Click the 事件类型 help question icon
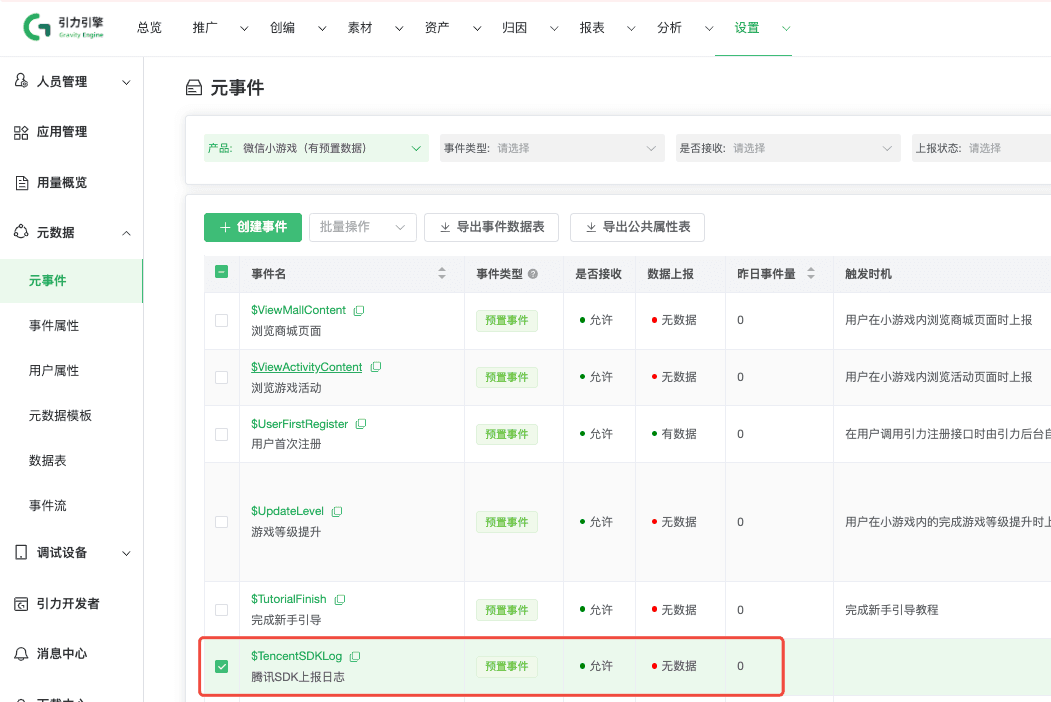 [x=533, y=274]
